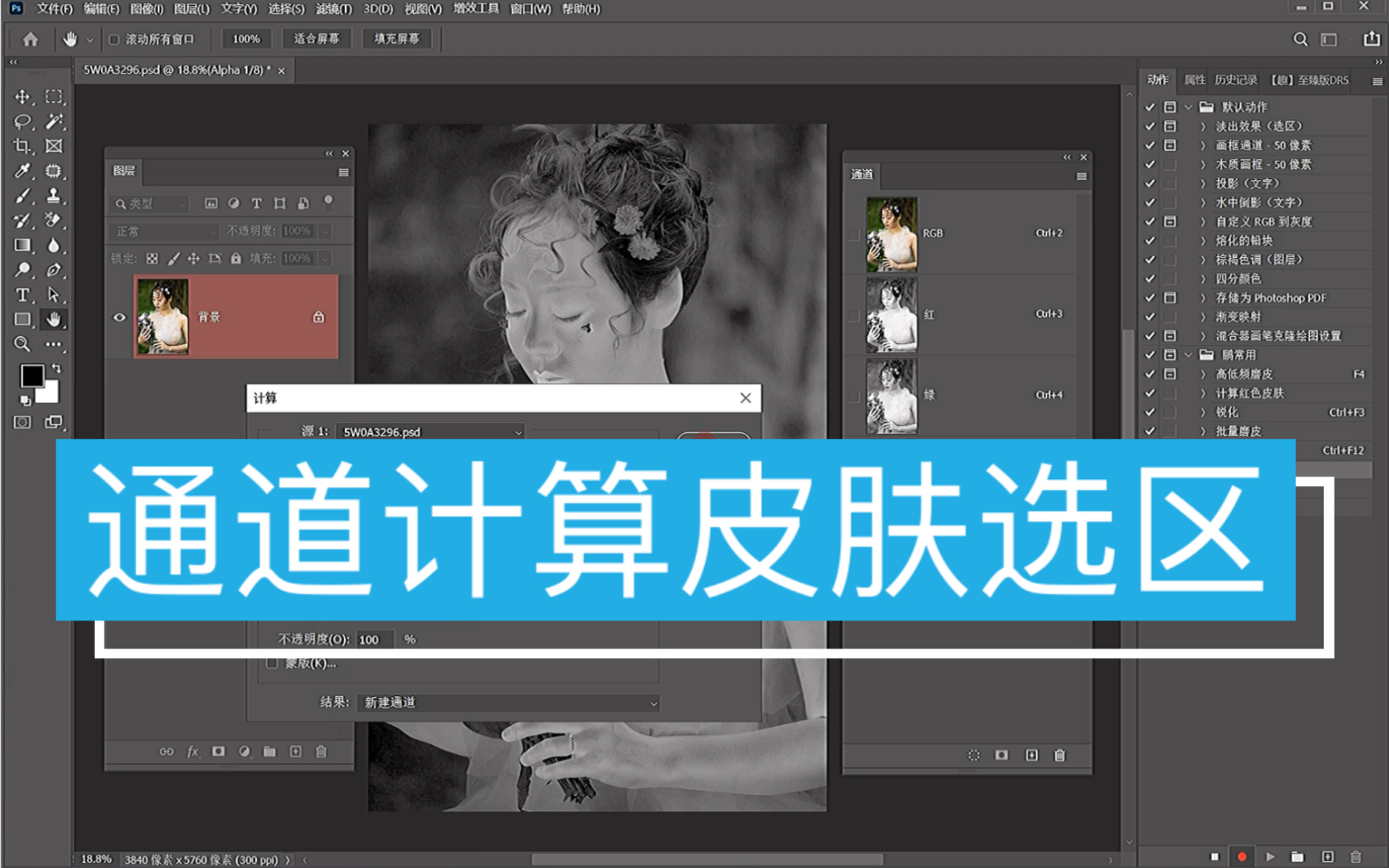Select the Rectangle shape tool

pyautogui.click(x=23, y=319)
